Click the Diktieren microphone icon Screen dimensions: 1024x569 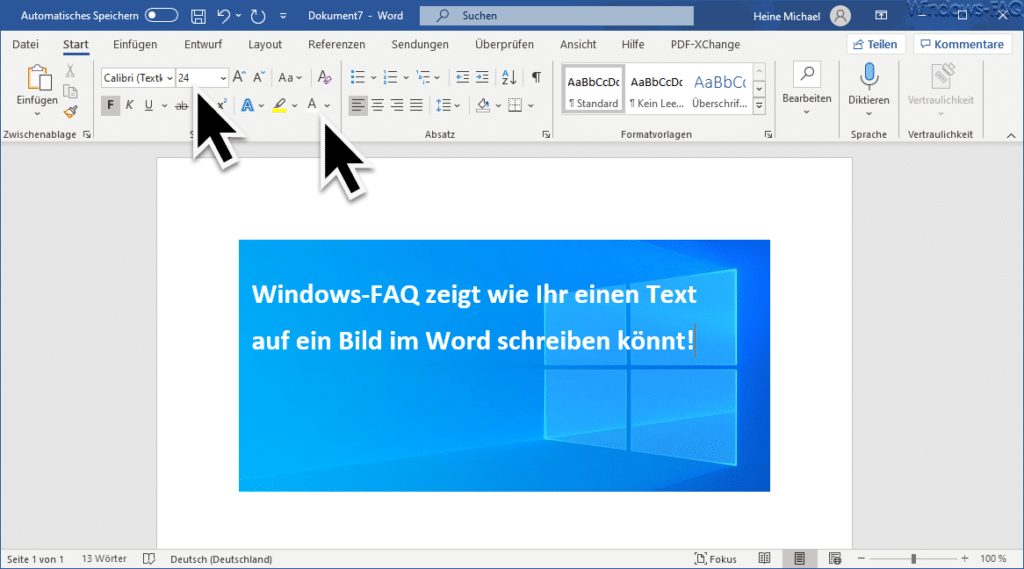point(869,76)
